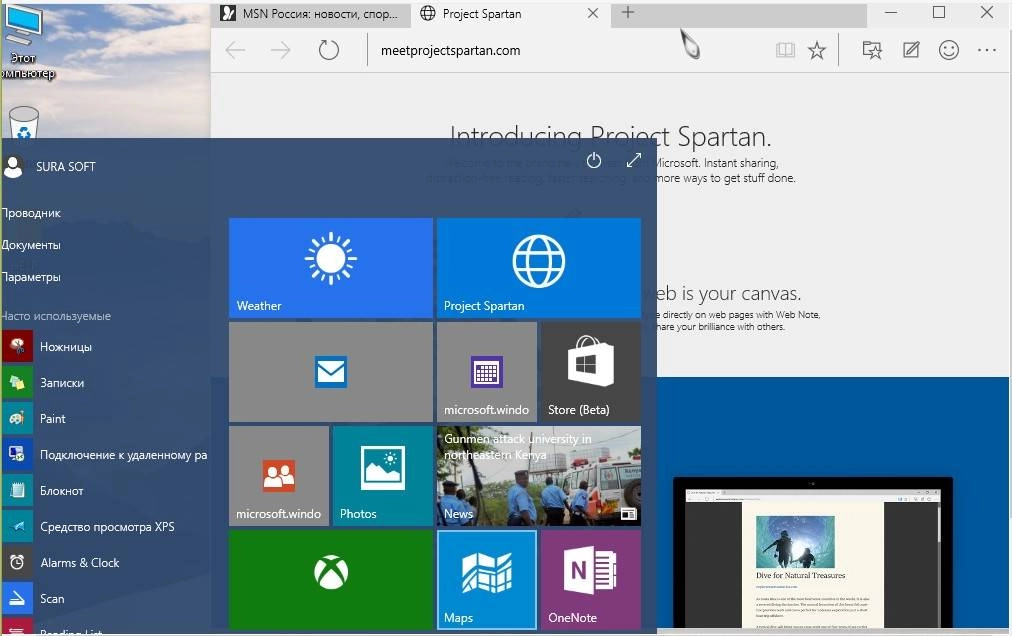Click the laptop image on webpage
This screenshot has height=636, width=1012.
813,553
